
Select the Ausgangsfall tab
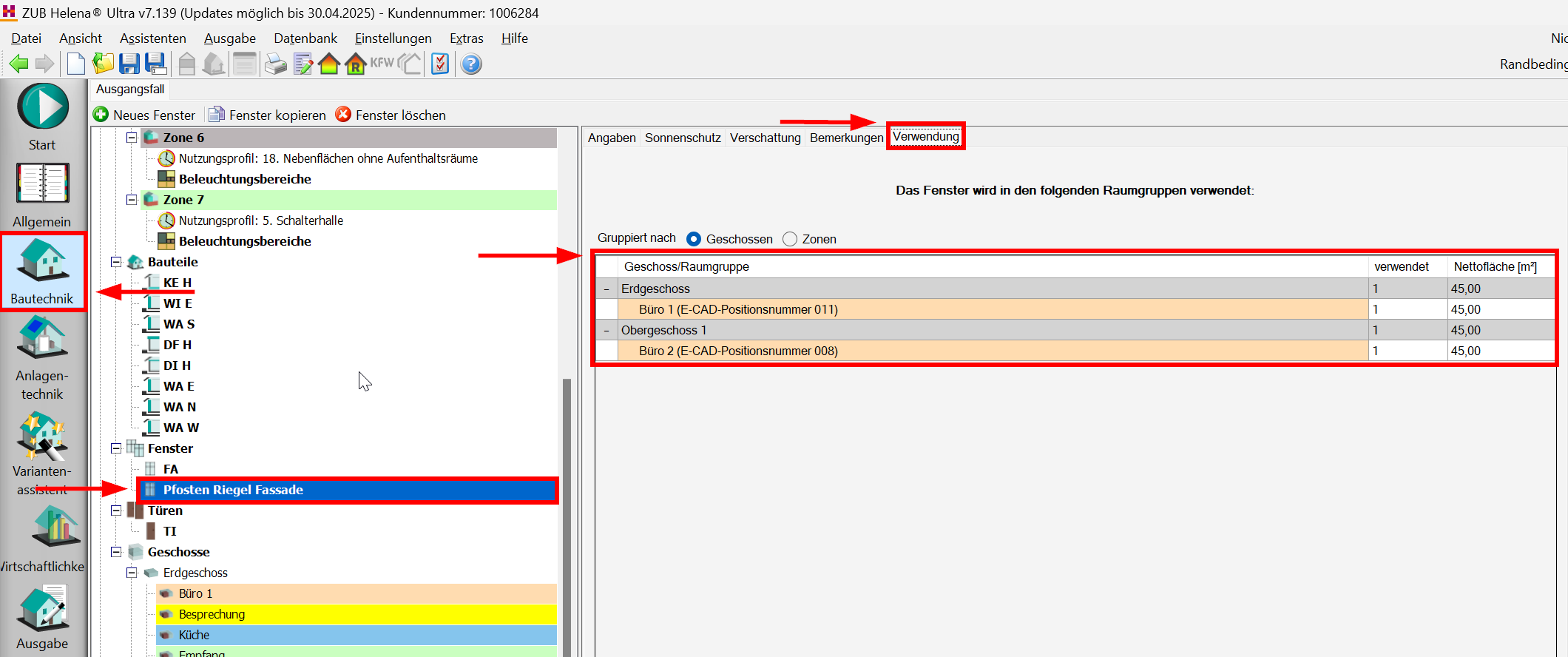(x=130, y=90)
